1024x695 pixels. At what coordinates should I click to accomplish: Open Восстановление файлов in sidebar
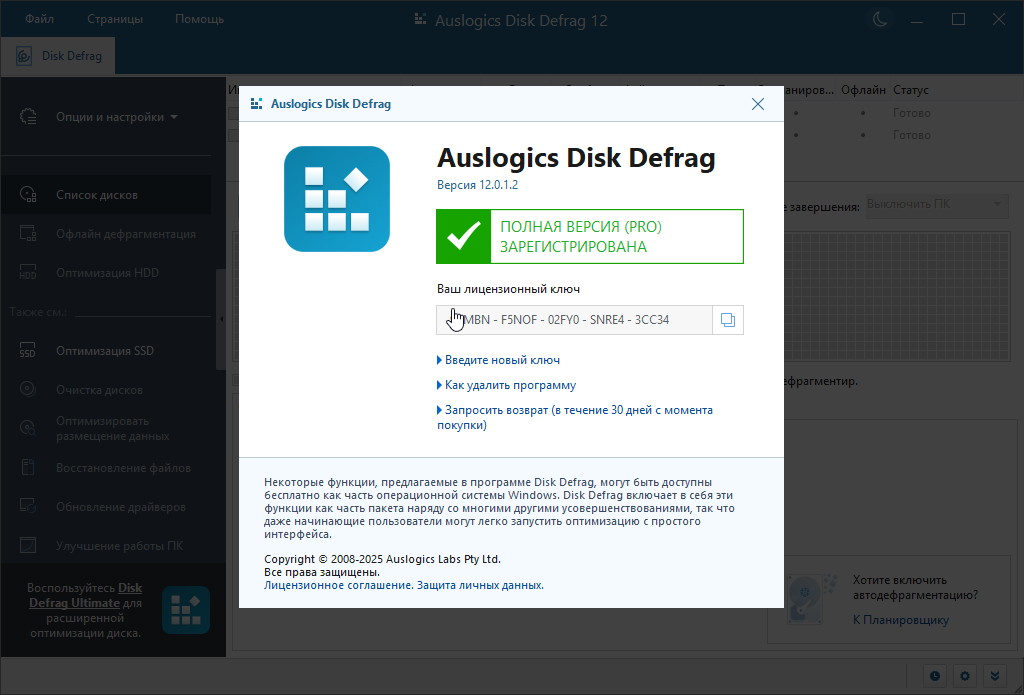coord(106,468)
